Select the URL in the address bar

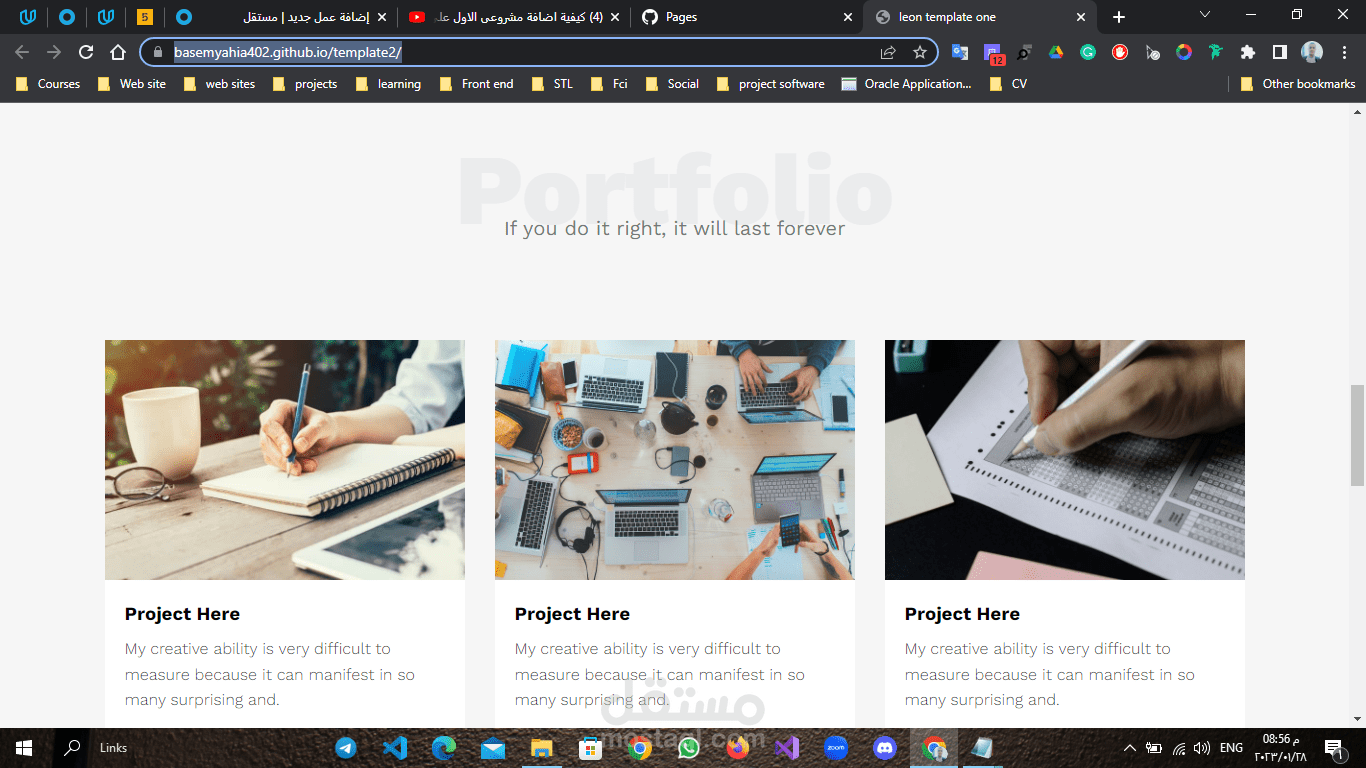point(288,52)
